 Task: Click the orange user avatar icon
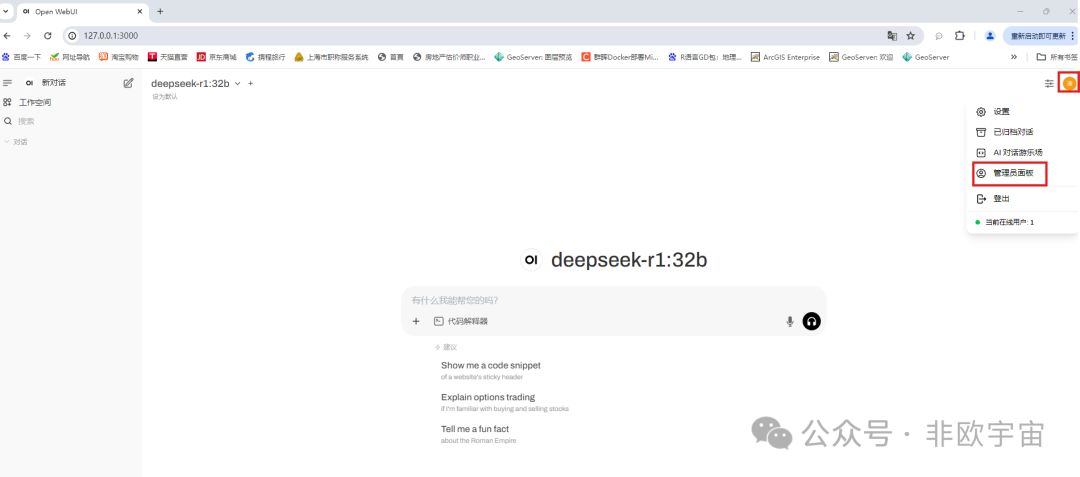click(x=1069, y=83)
